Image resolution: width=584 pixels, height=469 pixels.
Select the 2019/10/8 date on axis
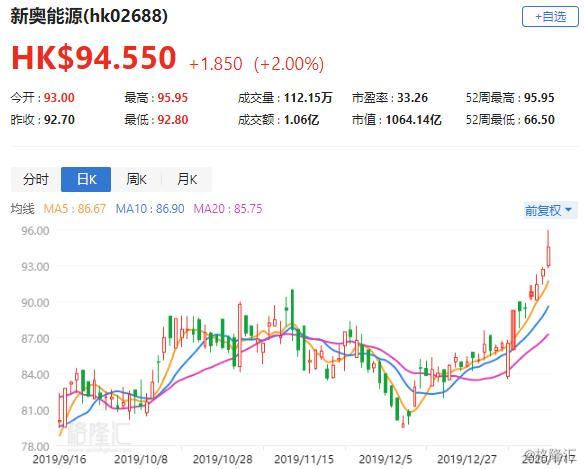[x=141, y=459]
